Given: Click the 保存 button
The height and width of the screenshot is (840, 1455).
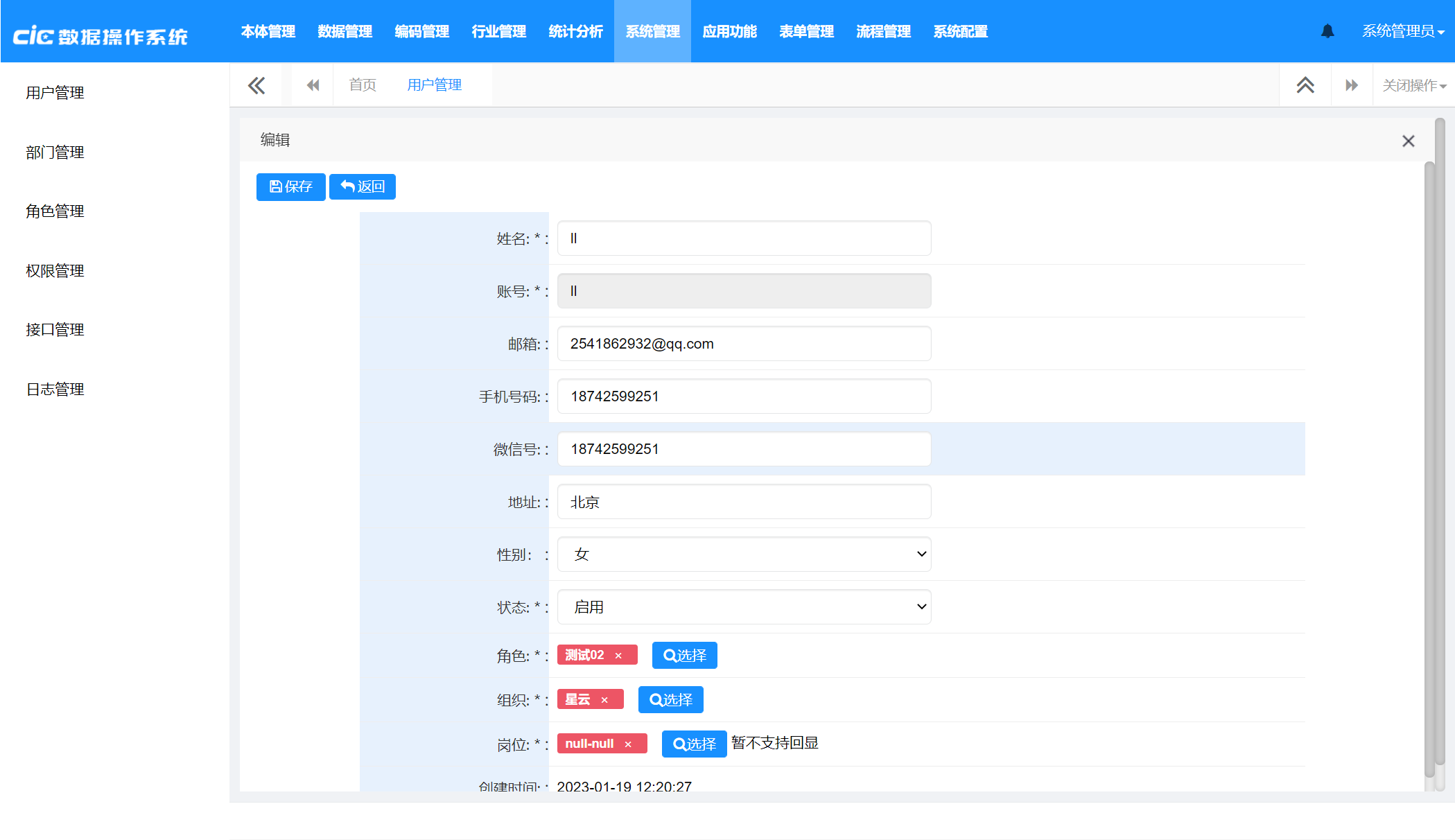Looking at the screenshot, I should (x=290, y=187).
